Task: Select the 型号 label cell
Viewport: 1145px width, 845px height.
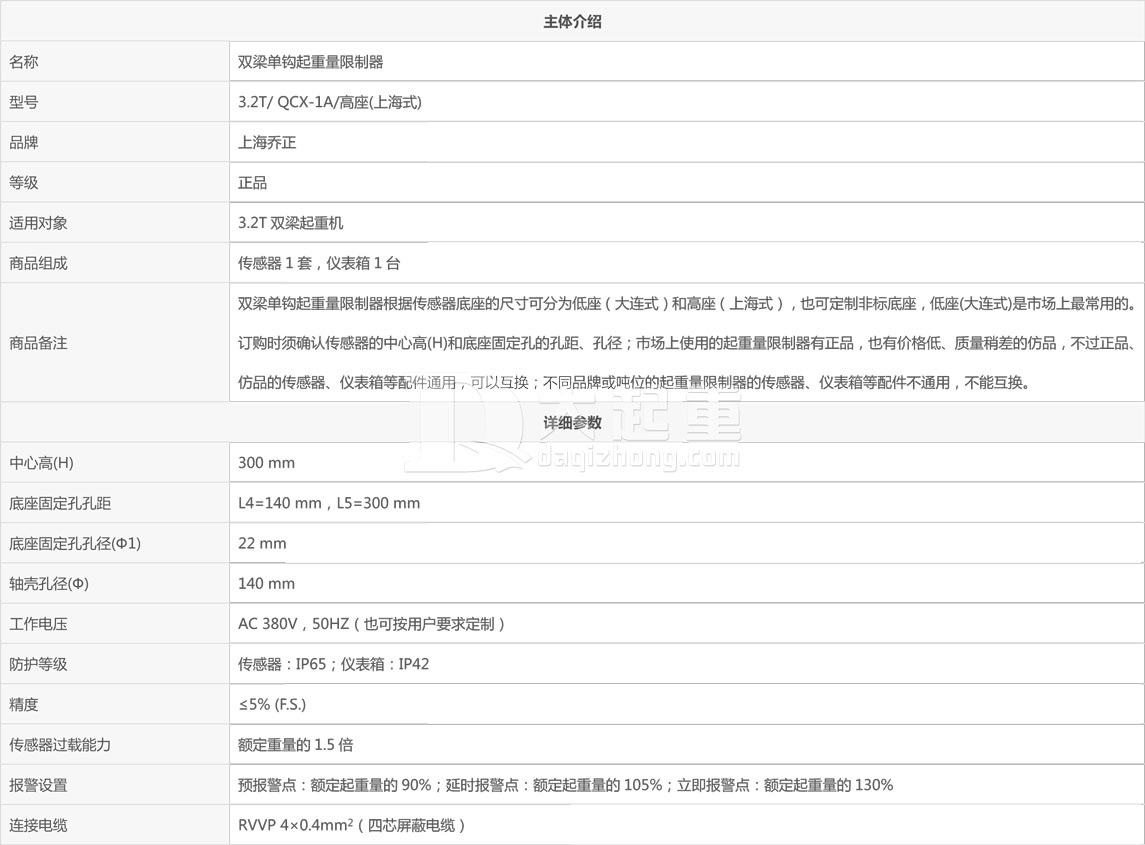Action: pos(115,102)
